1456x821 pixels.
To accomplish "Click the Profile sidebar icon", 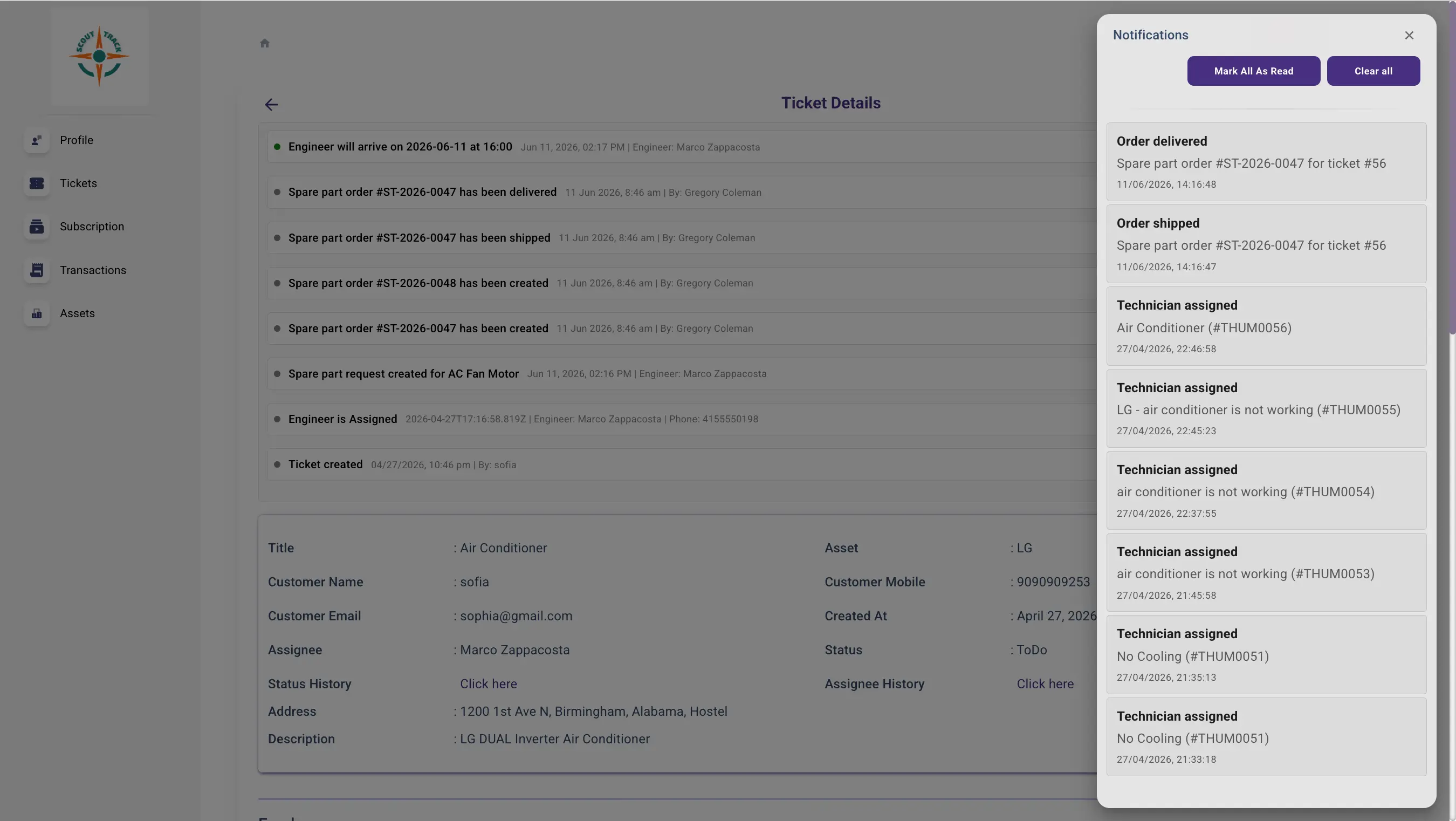I will 37,140.
